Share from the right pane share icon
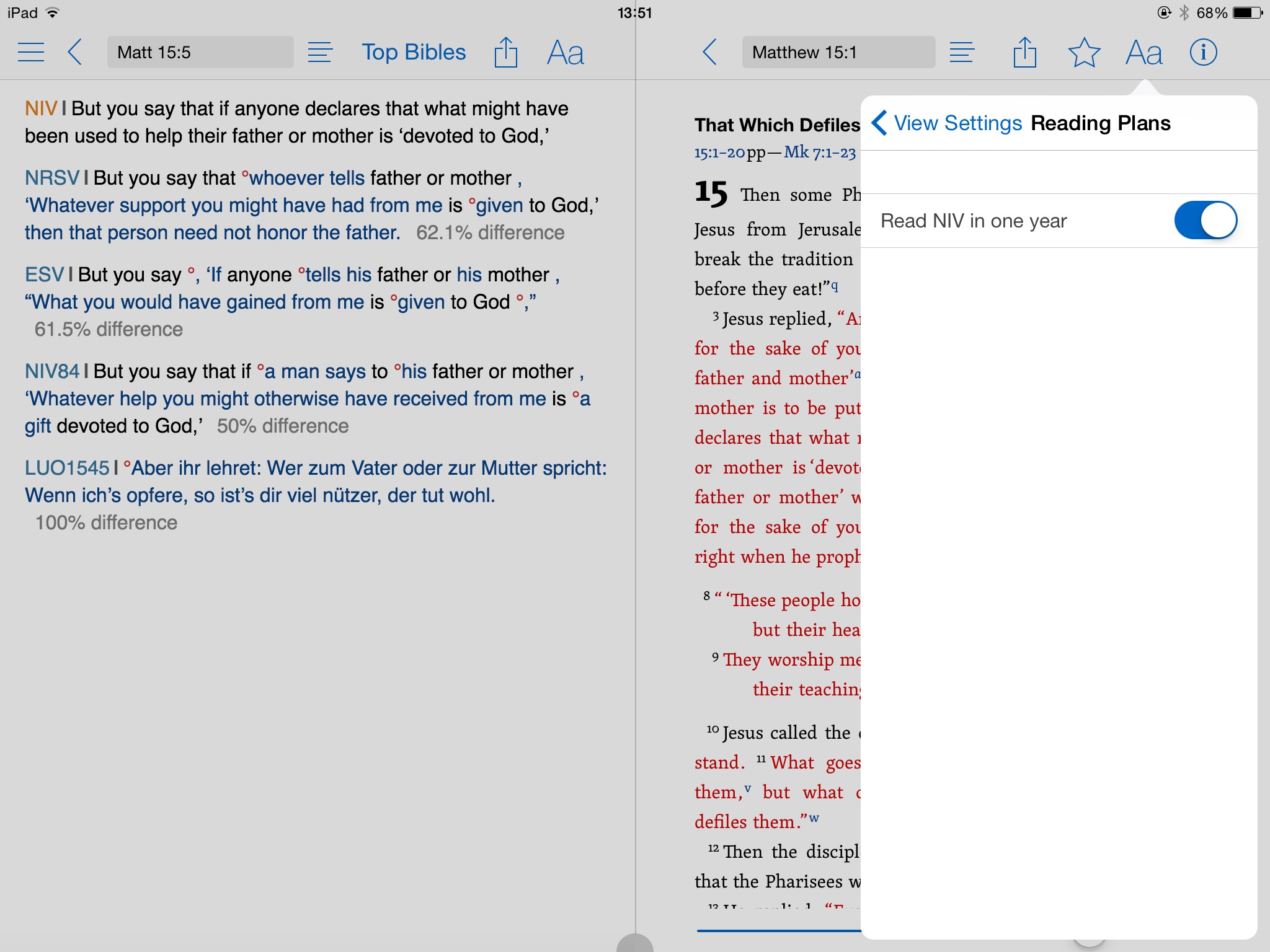The image size is (1270, 952). [1024, 52]
